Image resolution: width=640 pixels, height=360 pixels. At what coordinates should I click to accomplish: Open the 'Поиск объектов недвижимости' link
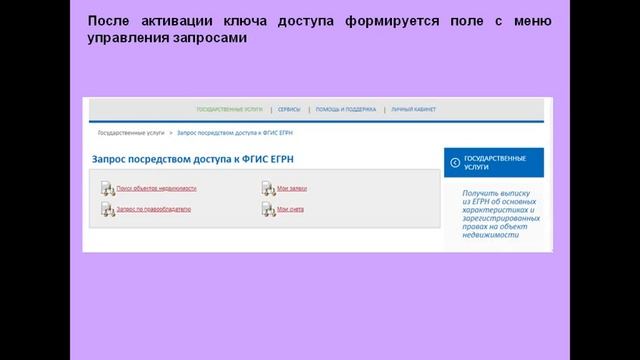click(x=156, y=189)
